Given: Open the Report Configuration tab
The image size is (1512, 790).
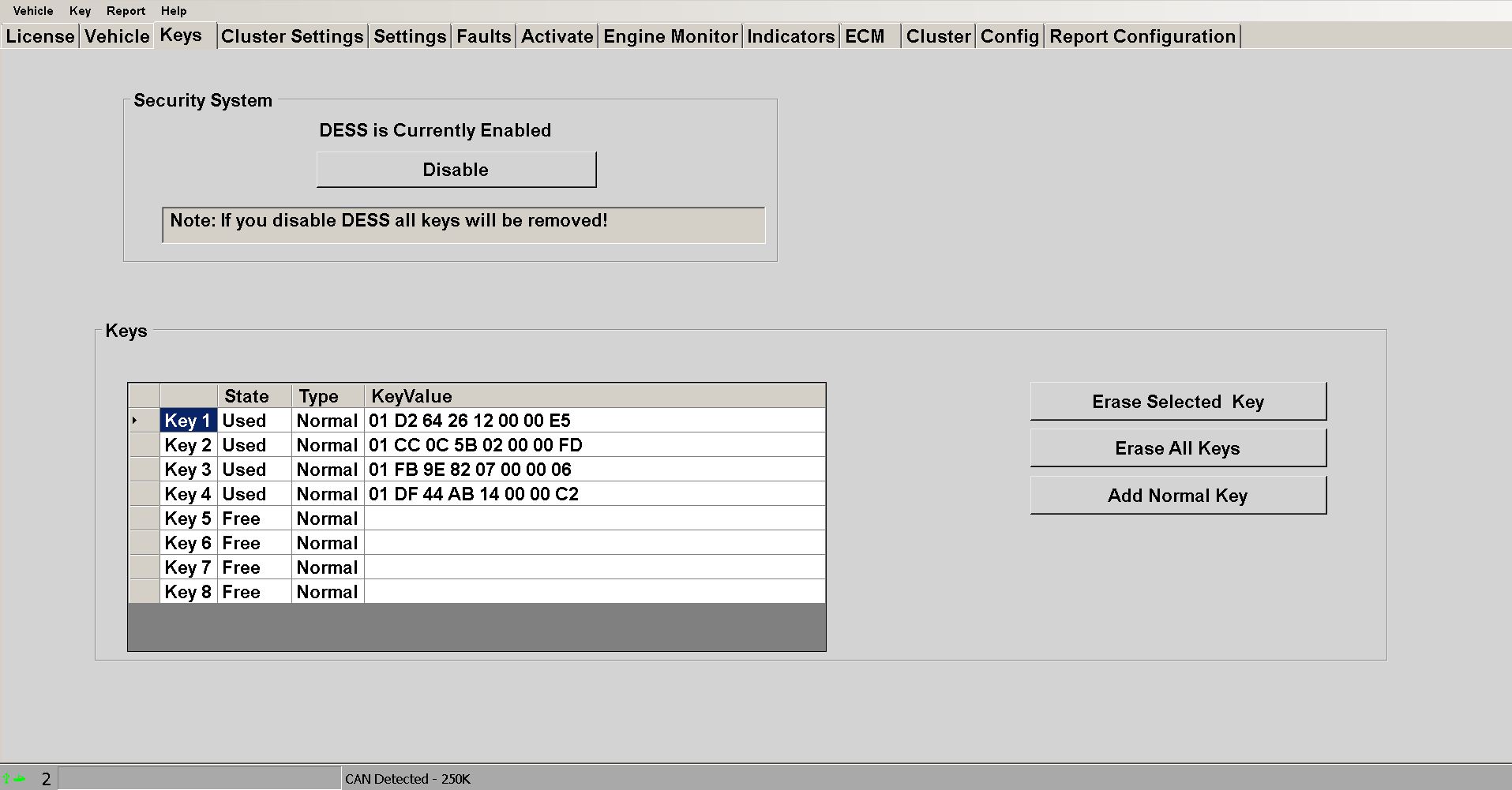Looking at the screenshot, I should [1142, 36].
